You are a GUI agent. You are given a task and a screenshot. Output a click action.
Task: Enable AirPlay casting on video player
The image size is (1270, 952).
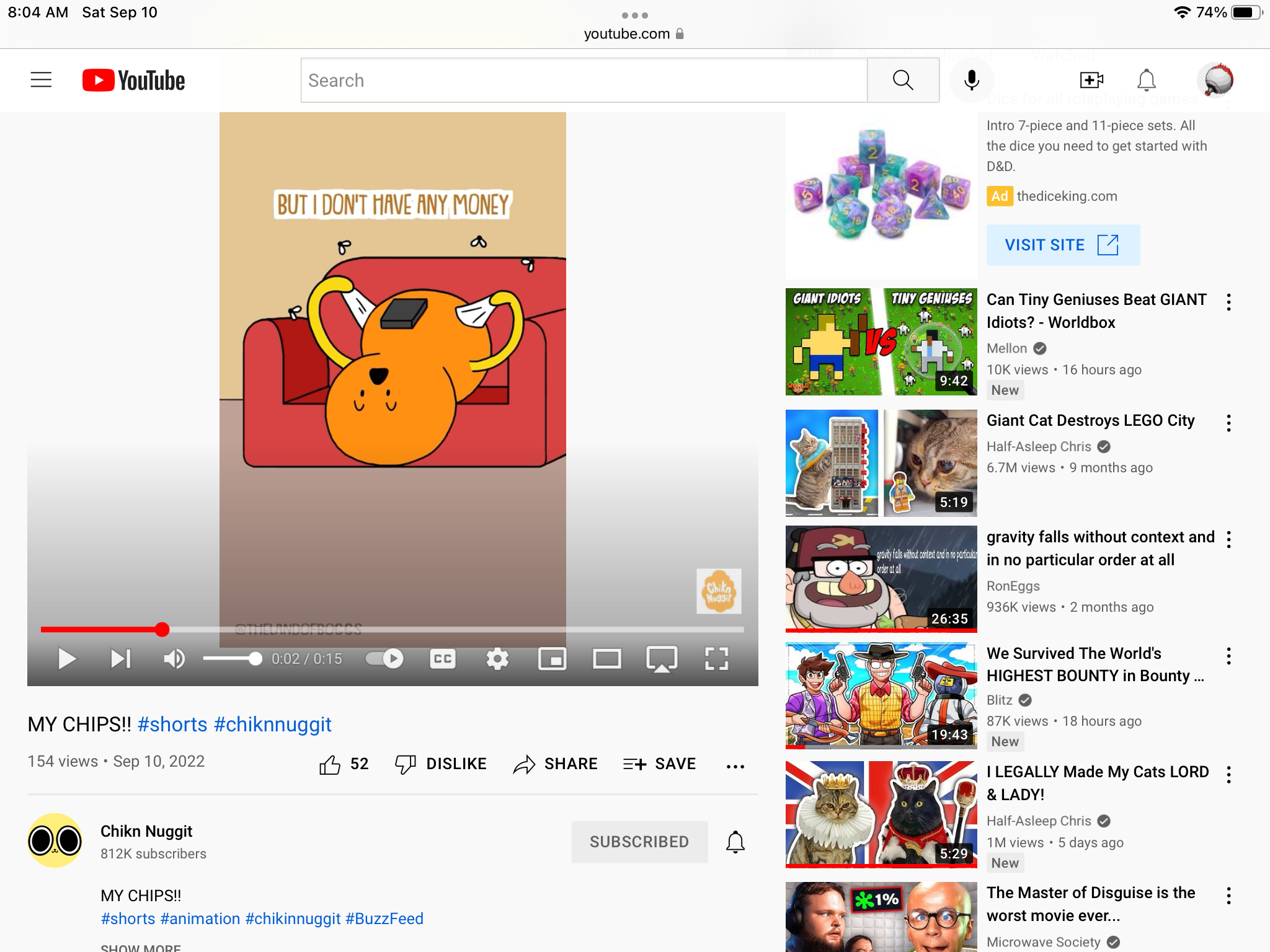coord(661,659)
